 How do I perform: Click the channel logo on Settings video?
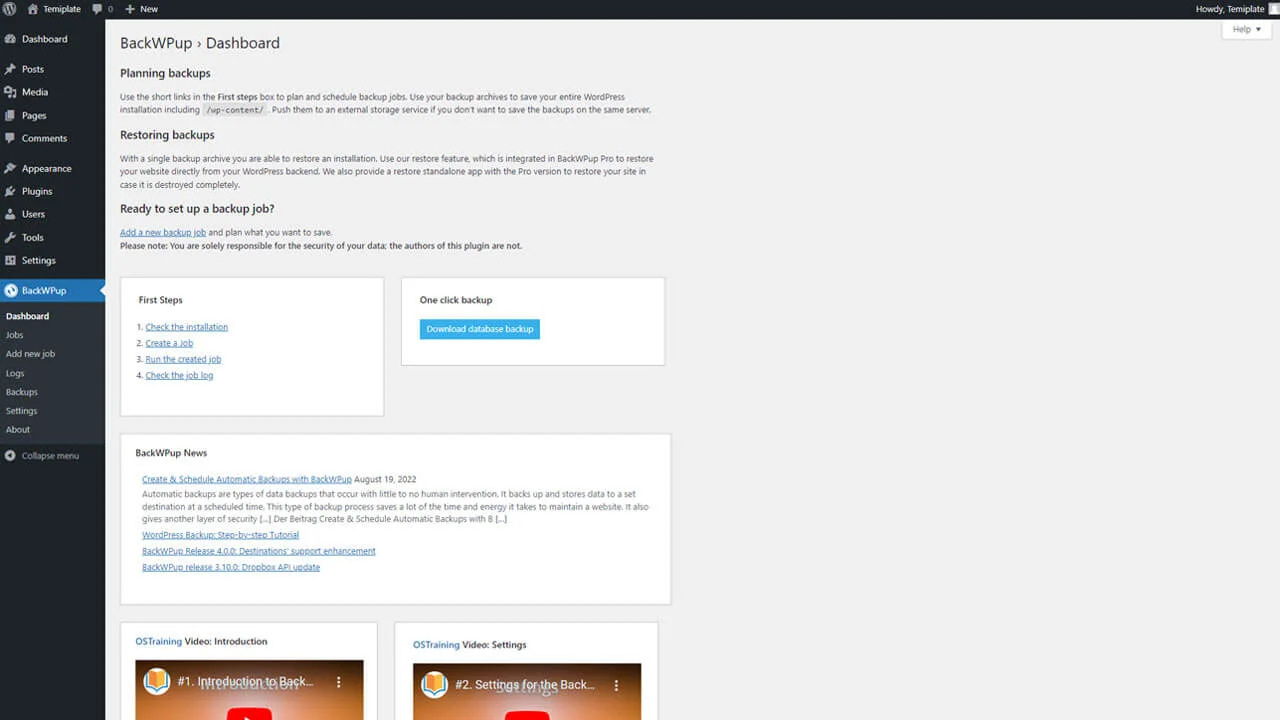pyautogui.click(x=434, y=685)
